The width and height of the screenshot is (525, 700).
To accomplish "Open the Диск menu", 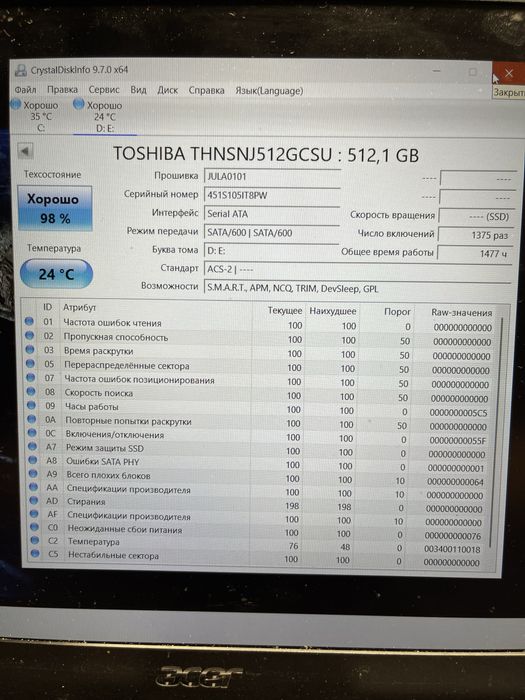I will [x=167, y=90].
